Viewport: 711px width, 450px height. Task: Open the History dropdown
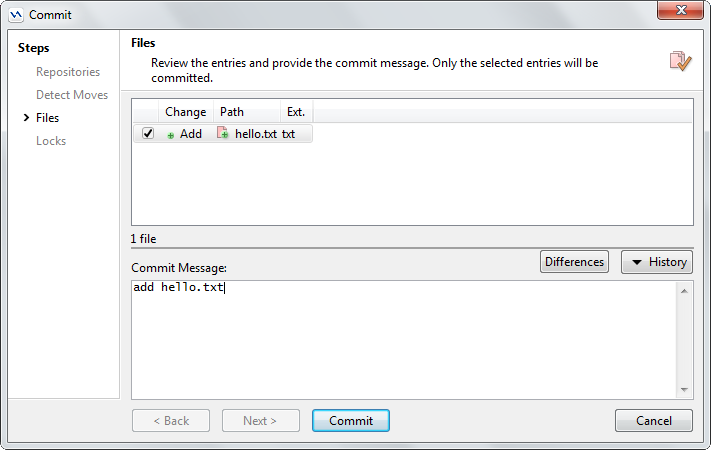coord(657,262)
